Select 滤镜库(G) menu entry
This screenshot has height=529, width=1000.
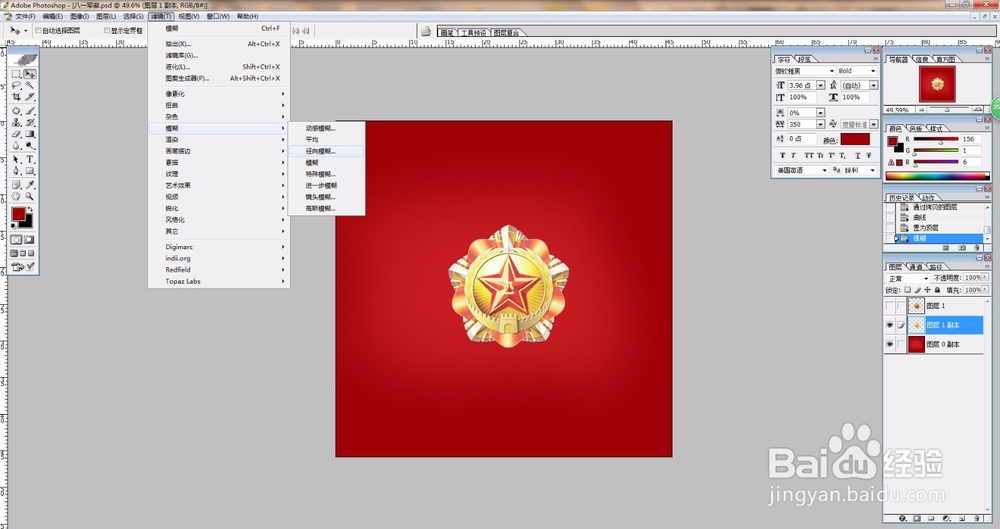click(x=219, y=56)
